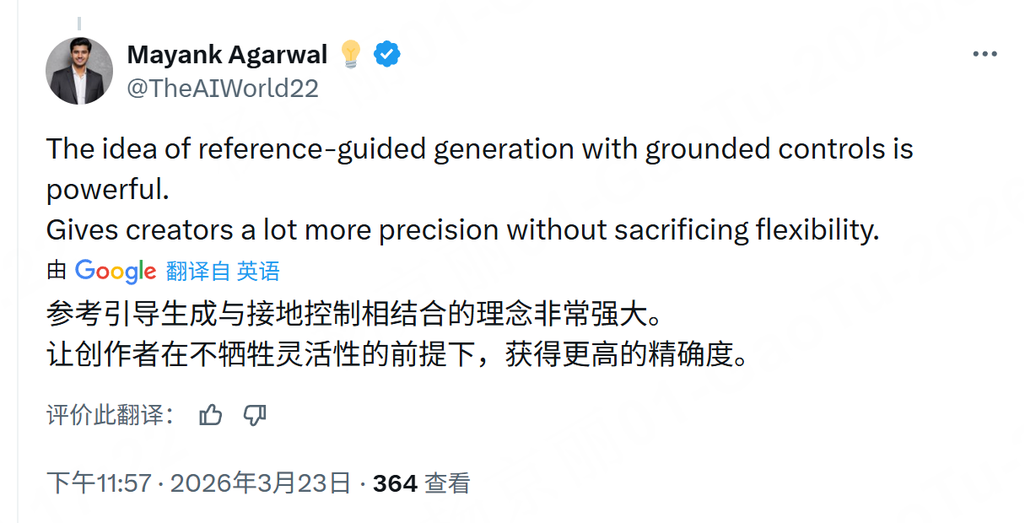Click the blue verified badge
Viewport: 1024px width, 523px height.
click(x=387, y=54)
